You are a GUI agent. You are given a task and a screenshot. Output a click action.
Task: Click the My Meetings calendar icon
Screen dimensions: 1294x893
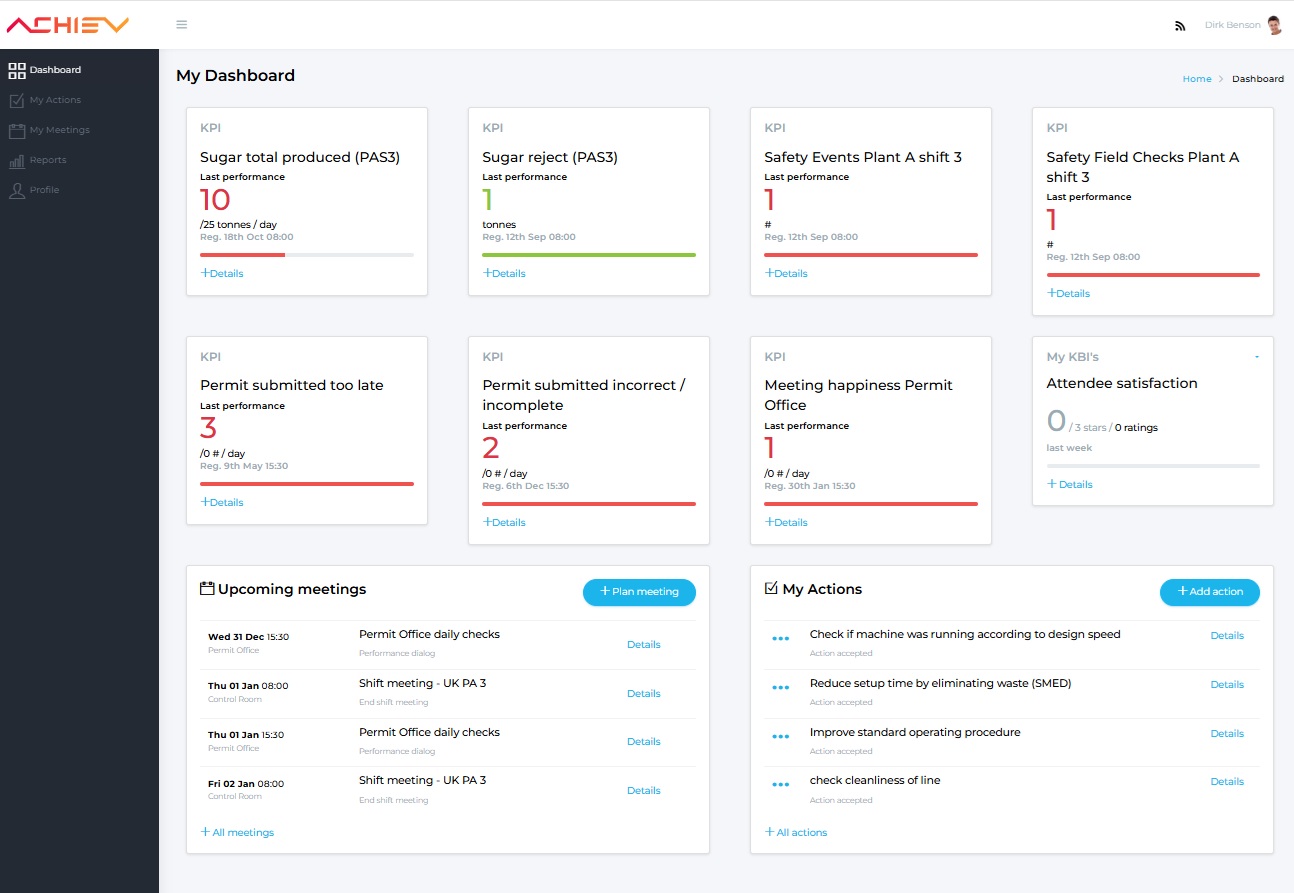pos(17,130)
